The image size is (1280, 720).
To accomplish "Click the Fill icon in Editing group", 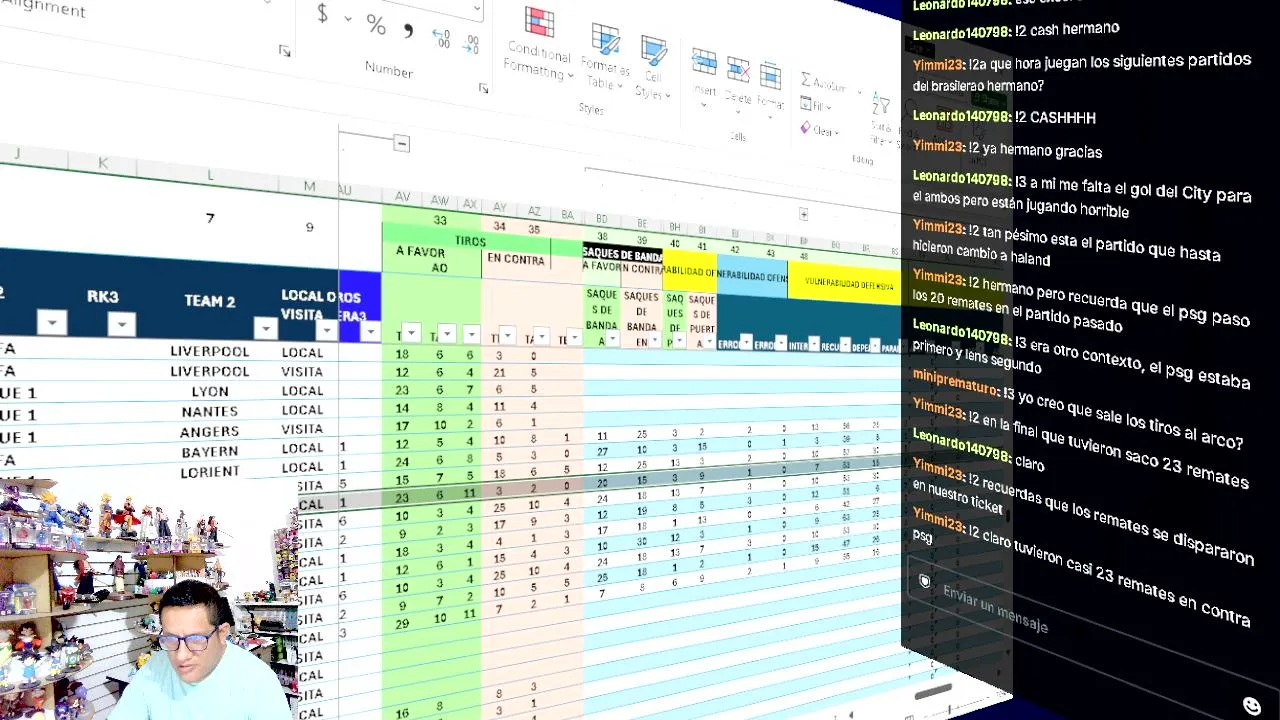I will click(x=806, y=104).
